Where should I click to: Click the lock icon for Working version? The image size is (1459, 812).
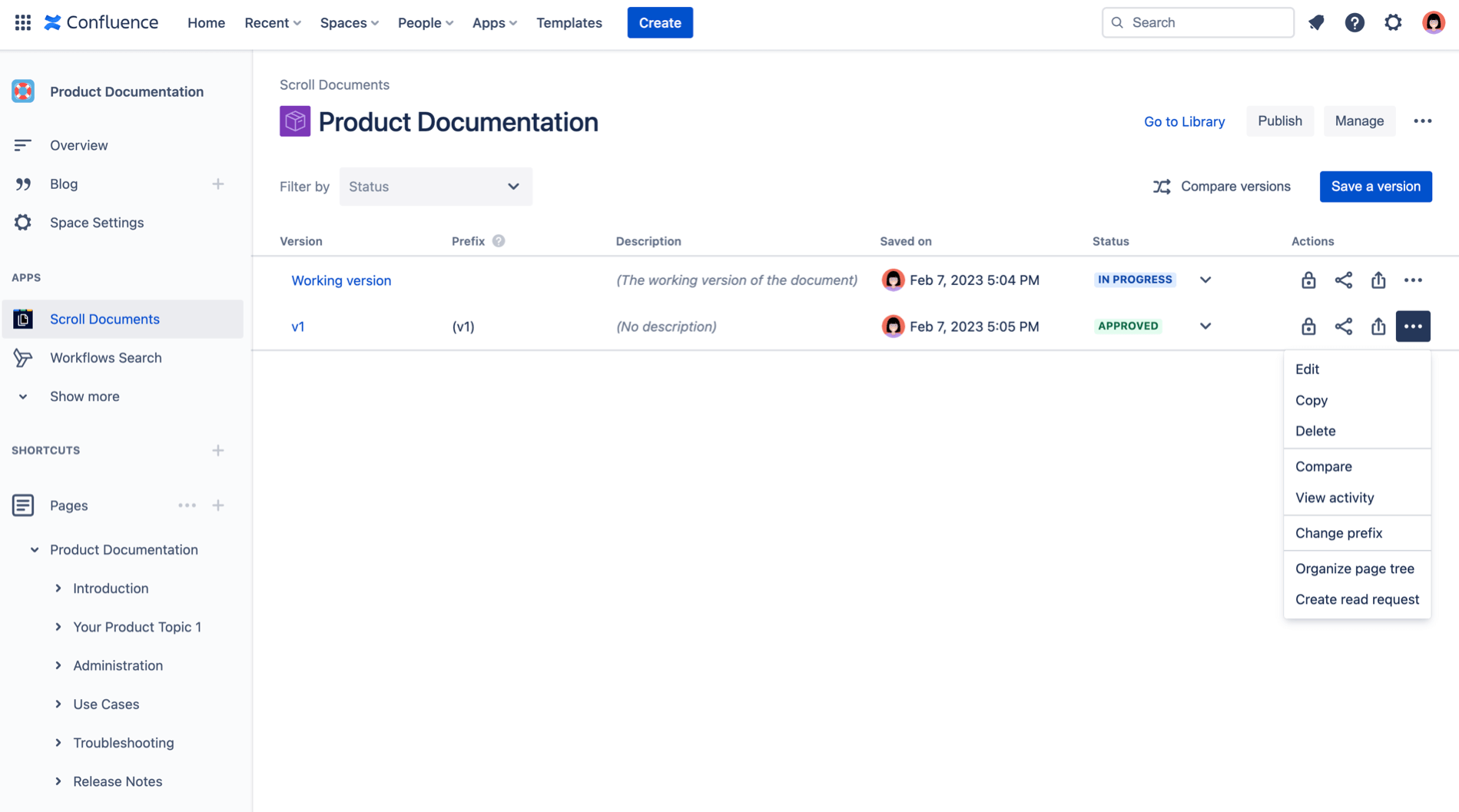[1308, 280]
